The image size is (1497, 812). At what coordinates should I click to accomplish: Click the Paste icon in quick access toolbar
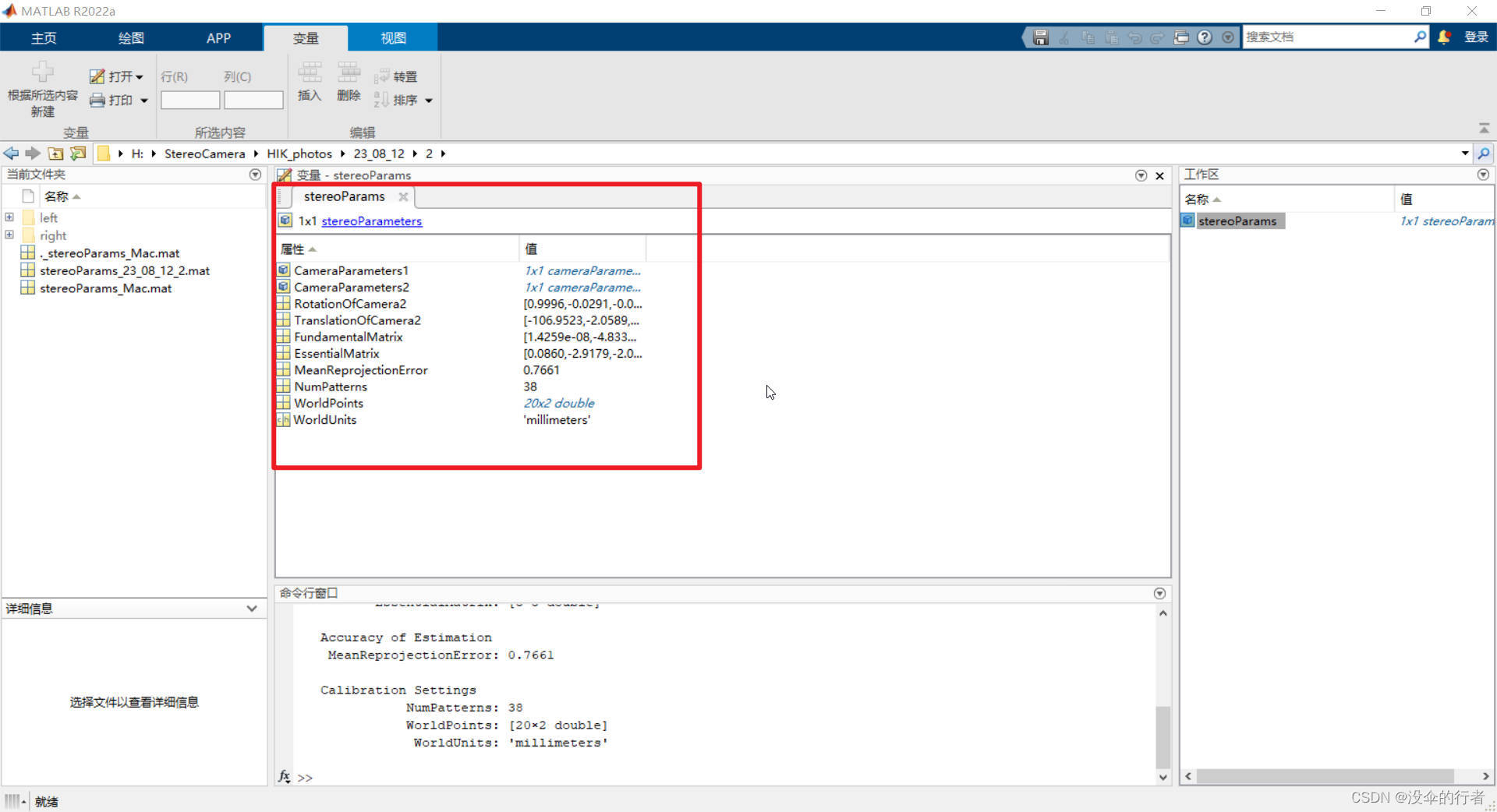click(x=1111, y=37)
